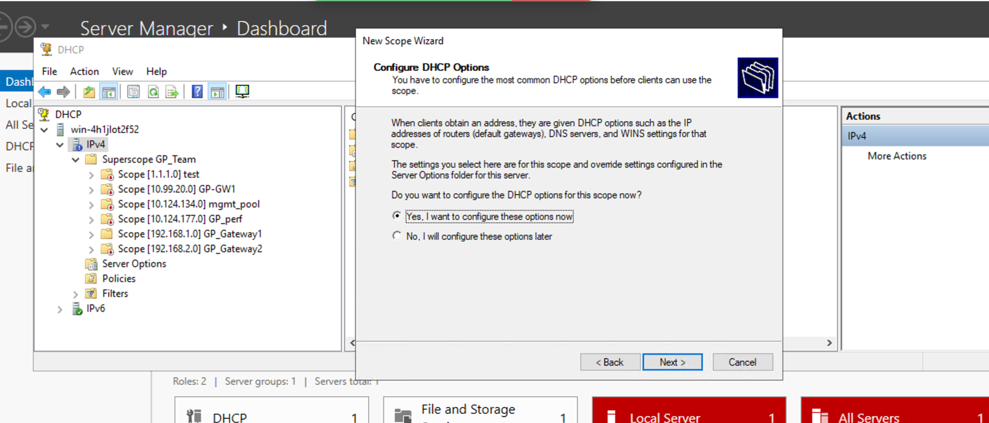Open the Action menu in DHCP
The height and width of the screenshot is (423, 989).
point(85,71)
